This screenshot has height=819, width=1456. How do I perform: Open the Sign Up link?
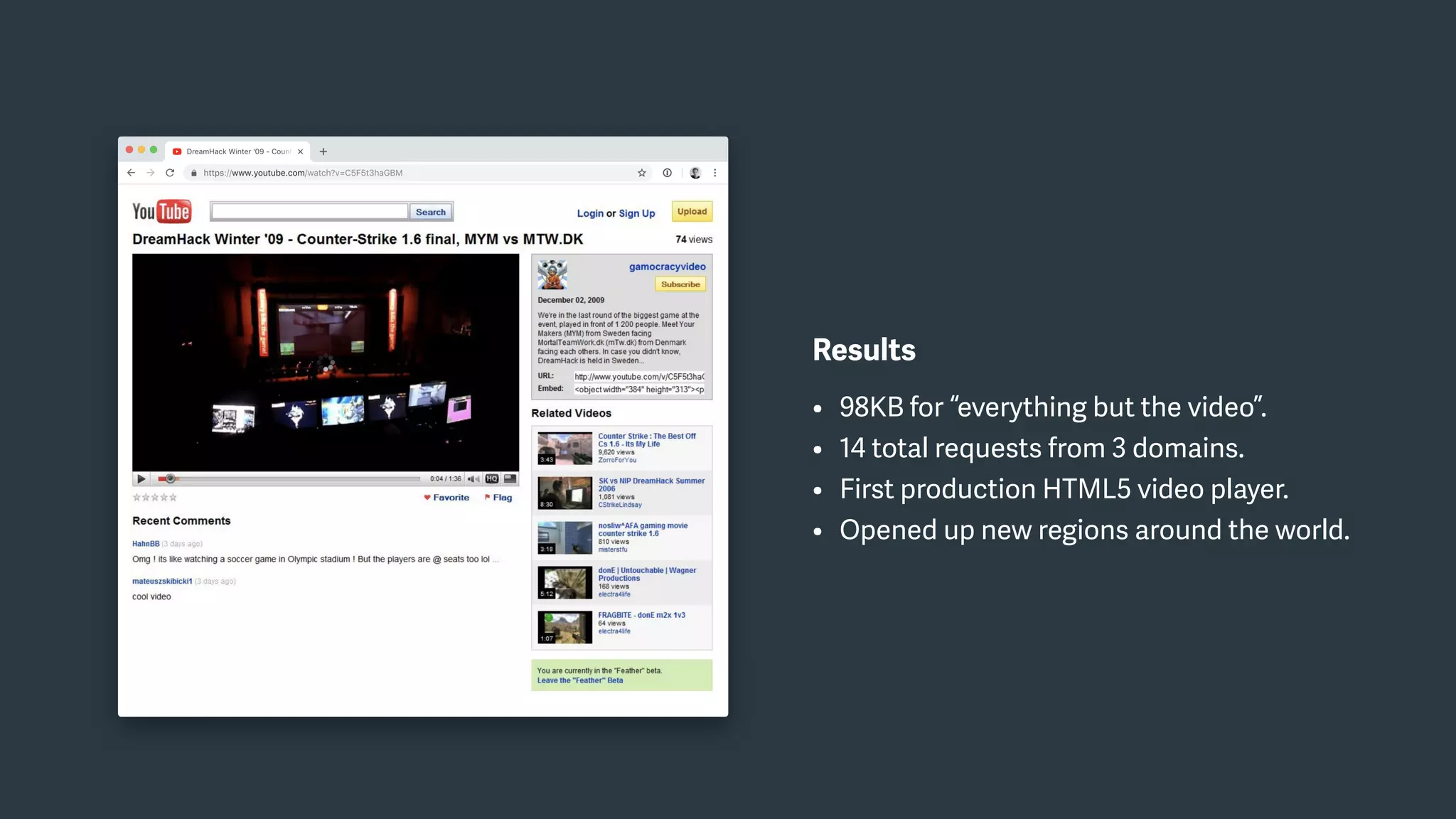coord(637,213)
